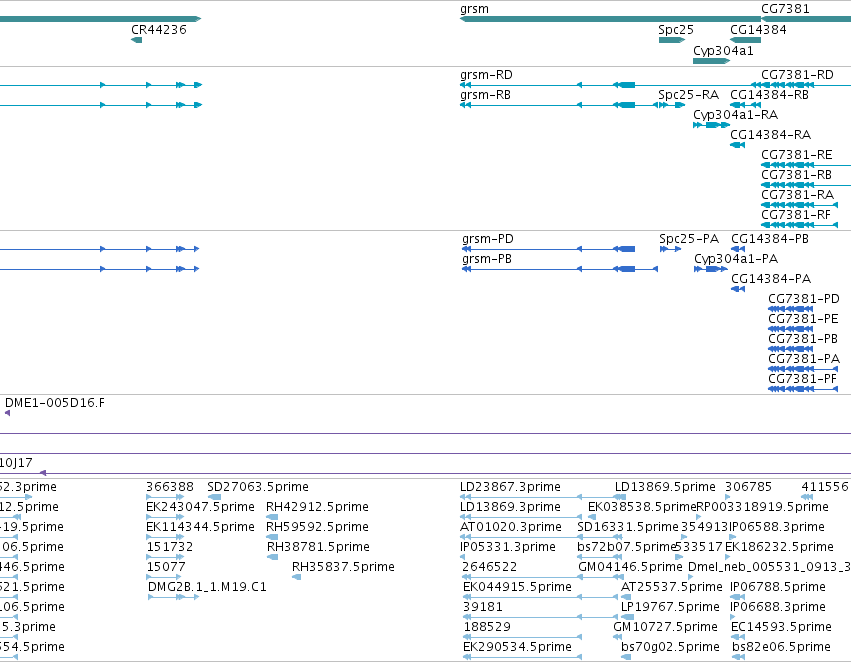Select the grsm-RB transcript label
The height and width of the screenshot is (662, 851).
click(485, 95)
